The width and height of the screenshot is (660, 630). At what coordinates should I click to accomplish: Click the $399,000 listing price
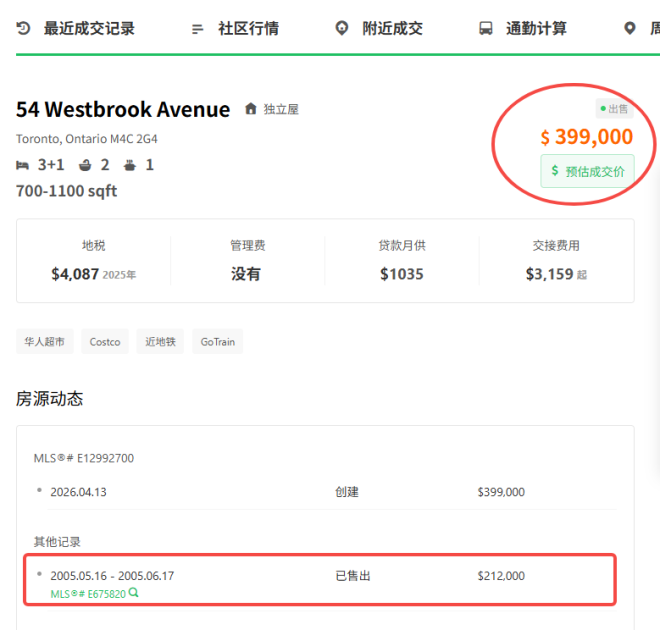pos(586,137)
